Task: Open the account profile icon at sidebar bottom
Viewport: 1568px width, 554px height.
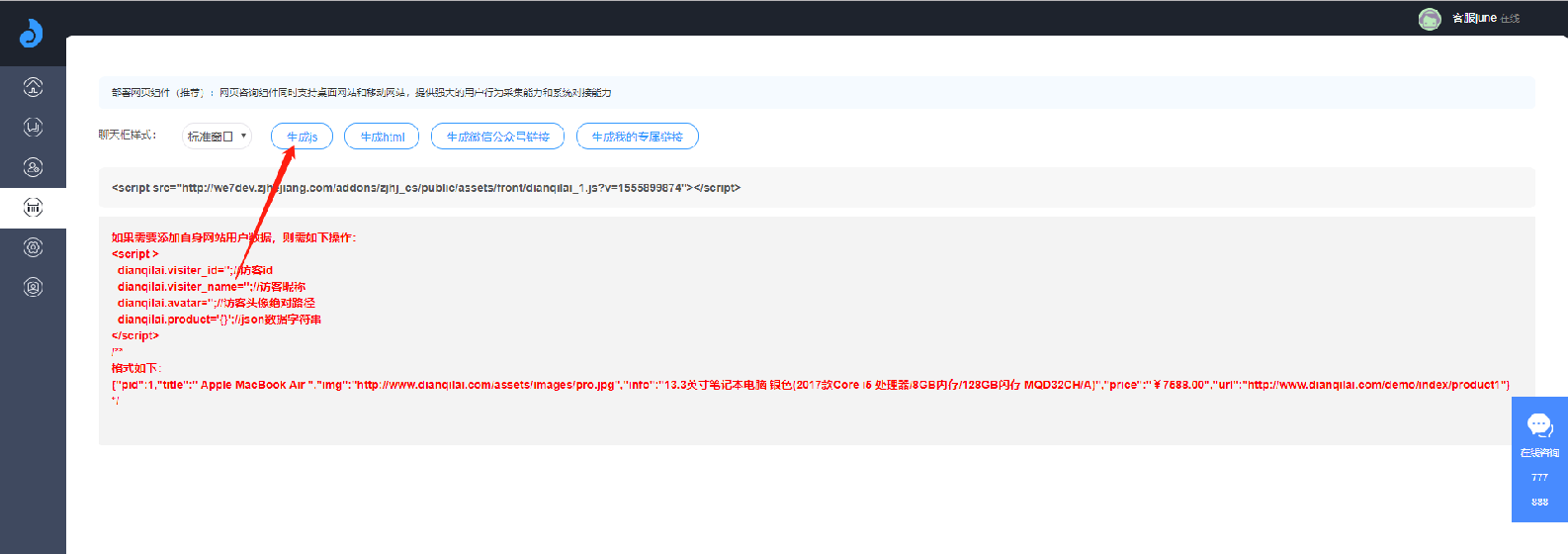Action: (33, 288)
